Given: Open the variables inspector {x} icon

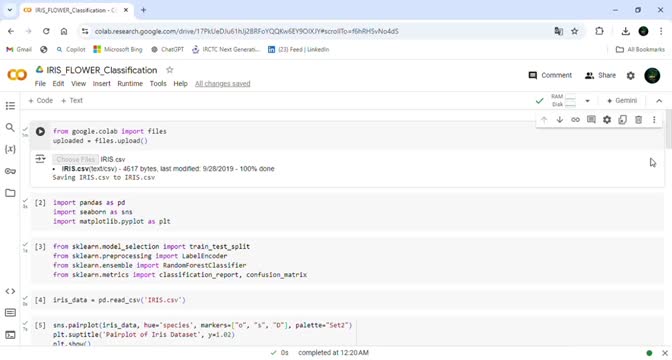Looking at the screenshot, I should tap(10, 149).
